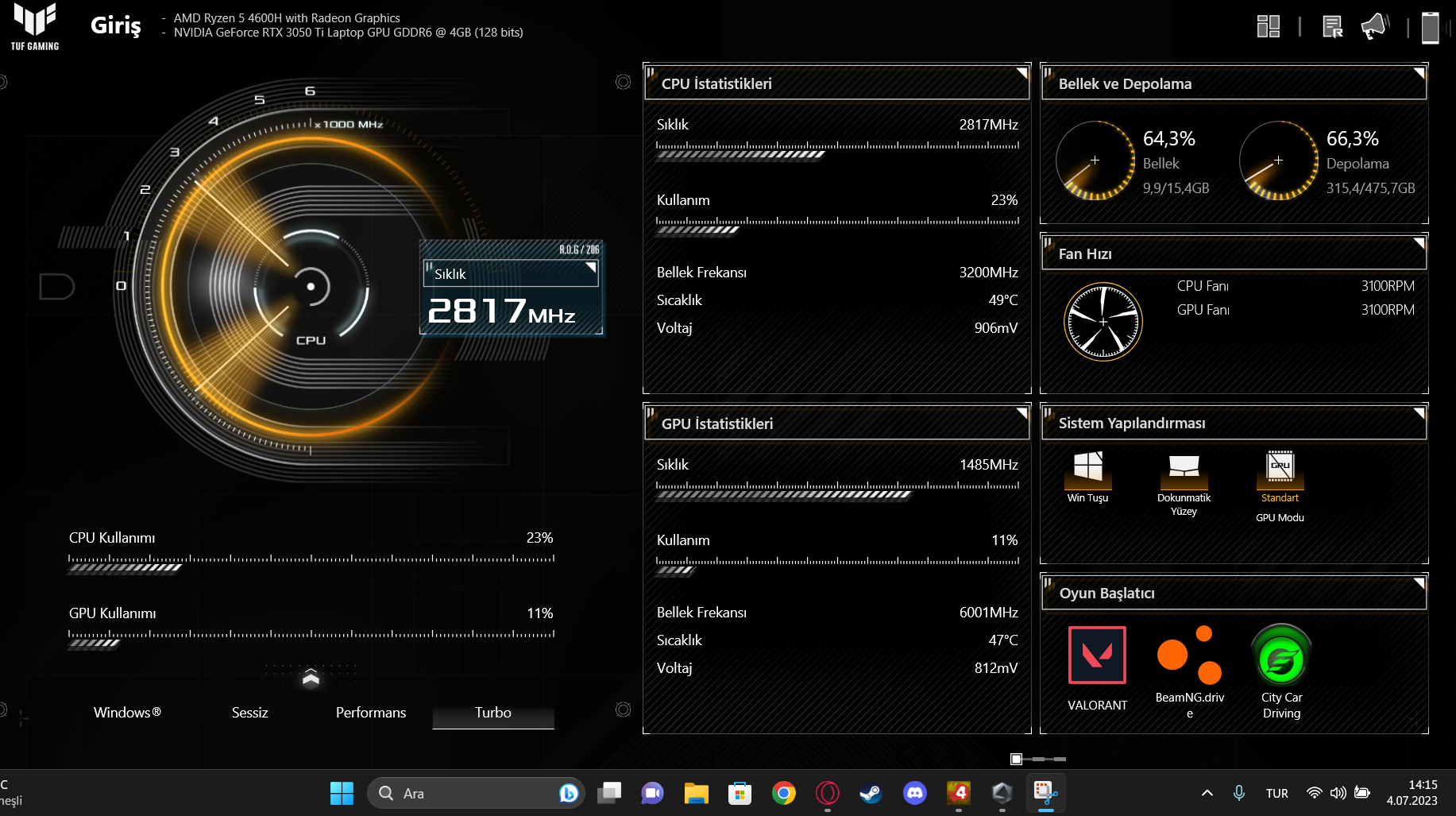Open BeamNG.drive from the game launcher
The image size is (1456, 816).
coord(1189,656)
